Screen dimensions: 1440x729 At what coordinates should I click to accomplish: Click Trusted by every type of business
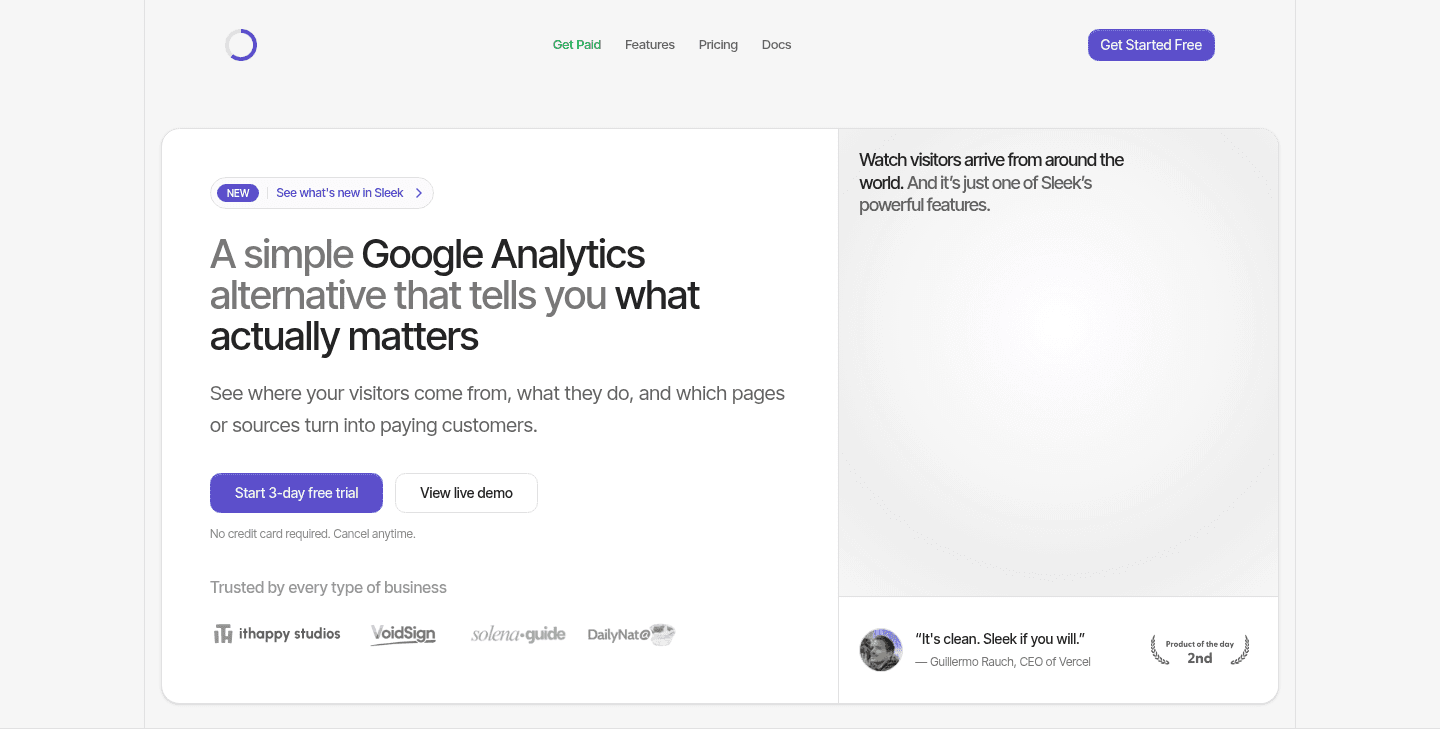coord(328,588)
